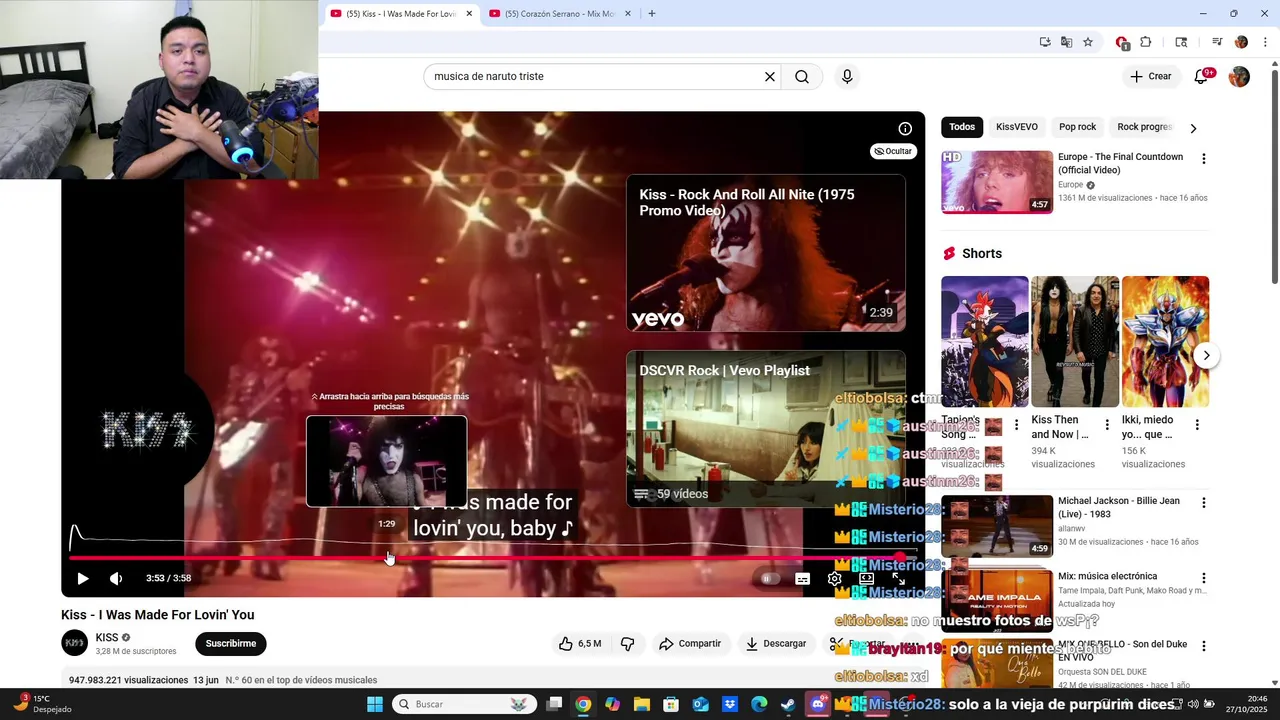Dislike the video thumbs-down
Screen dimensions: 1280x720
click(628, 644)
